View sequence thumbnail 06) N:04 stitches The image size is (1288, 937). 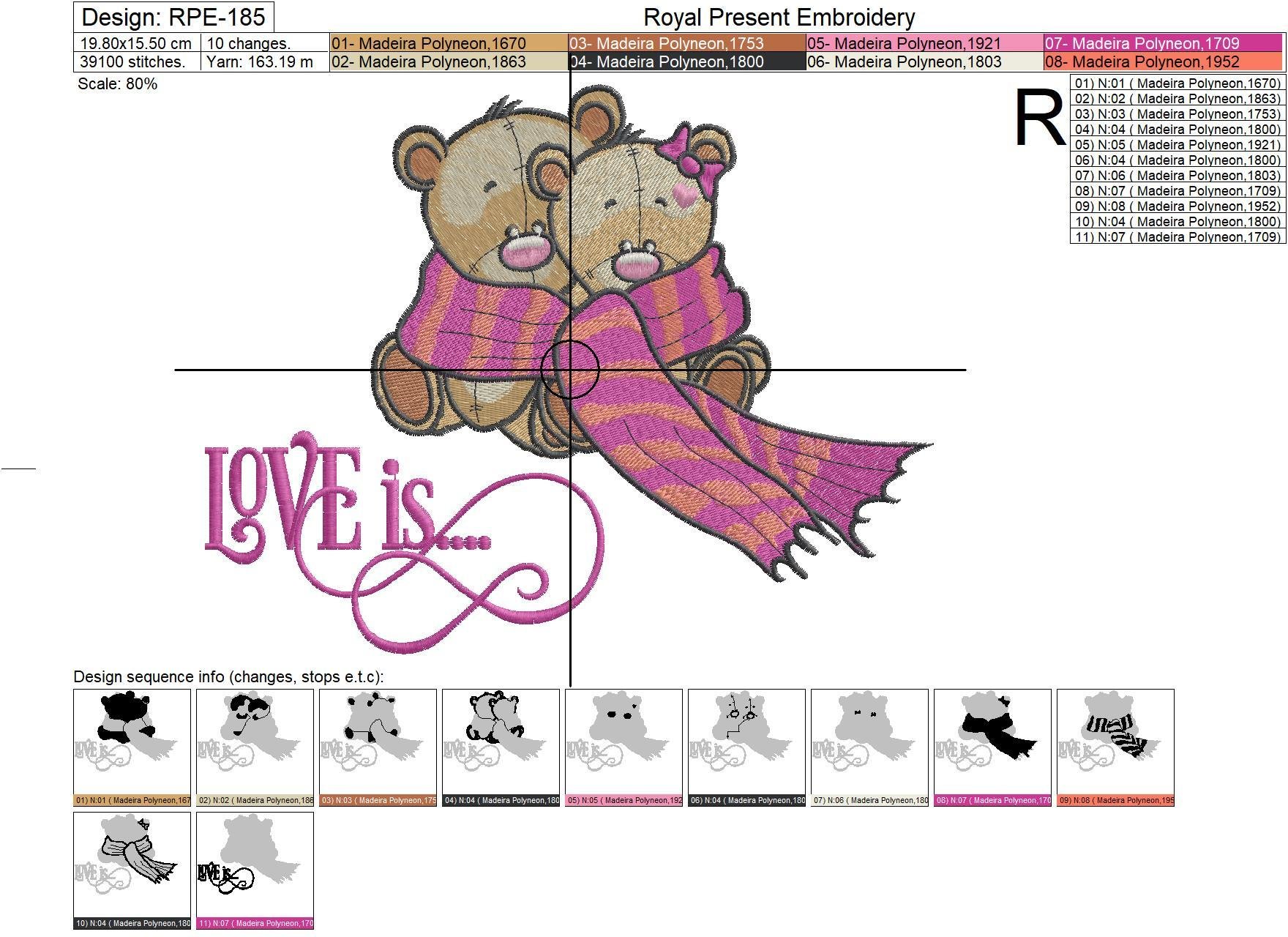[x=747, y=747]
